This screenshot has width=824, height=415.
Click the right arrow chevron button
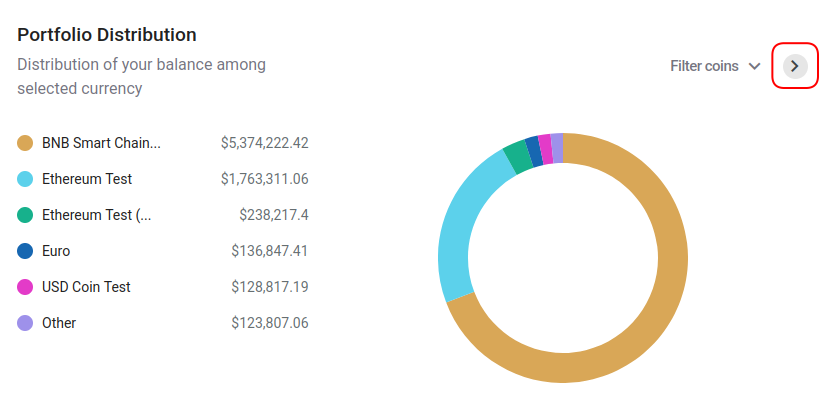[x=795, y=66]
